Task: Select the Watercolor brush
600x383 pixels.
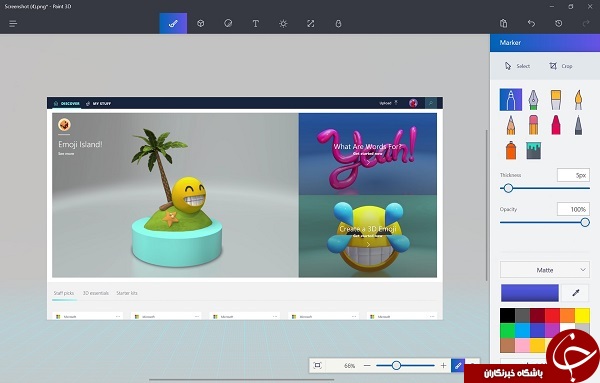Action: click(x=578, y=99)
